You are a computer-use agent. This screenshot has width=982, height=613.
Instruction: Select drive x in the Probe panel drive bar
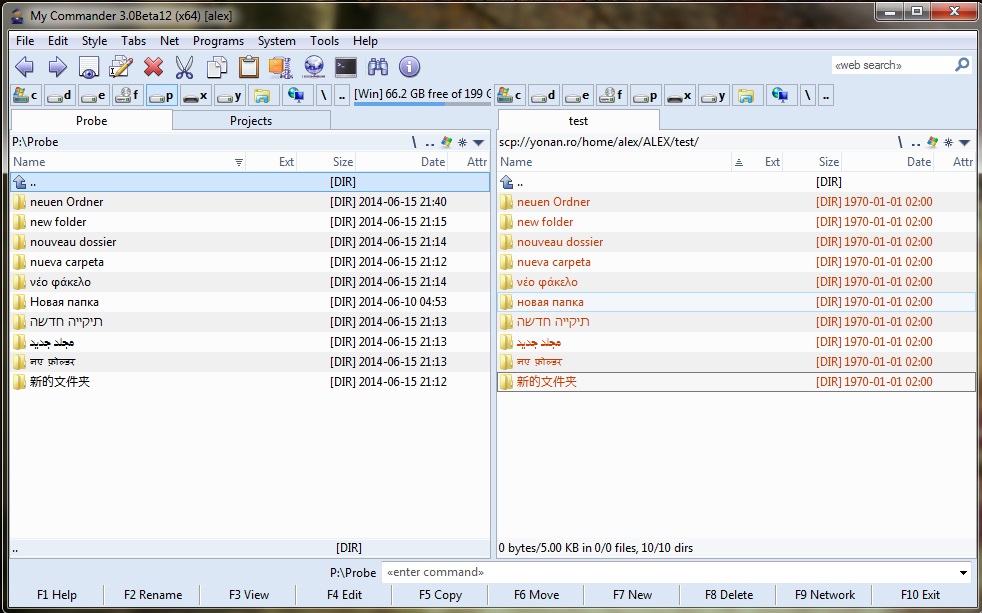(x=195, y=96)
